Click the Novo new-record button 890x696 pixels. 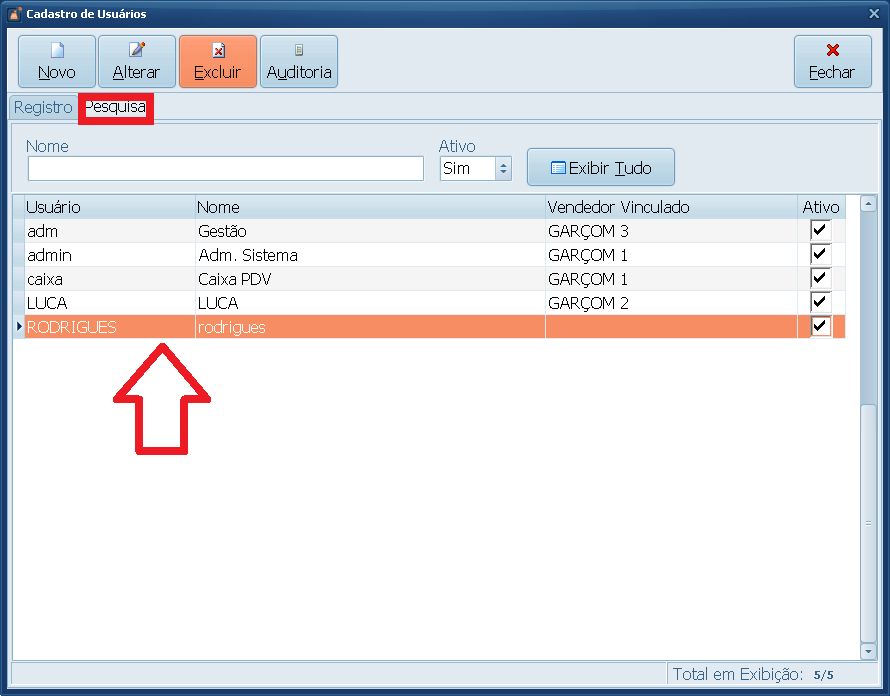57,62
